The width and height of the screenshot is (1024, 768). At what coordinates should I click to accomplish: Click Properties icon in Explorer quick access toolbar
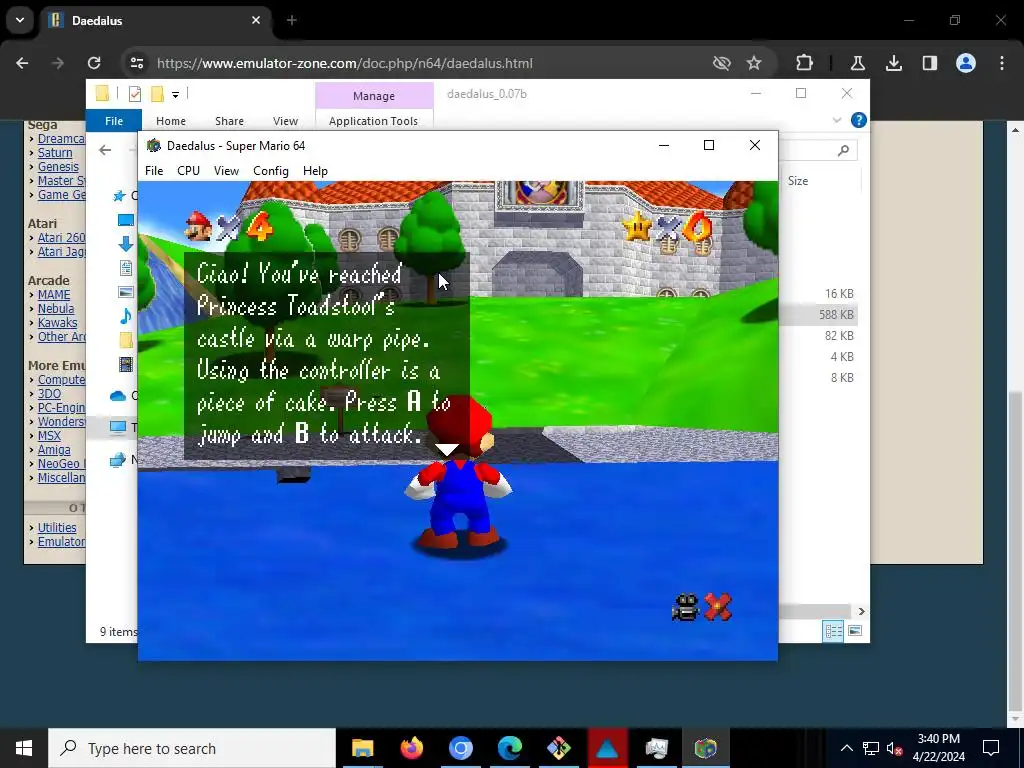coord(135,94)
